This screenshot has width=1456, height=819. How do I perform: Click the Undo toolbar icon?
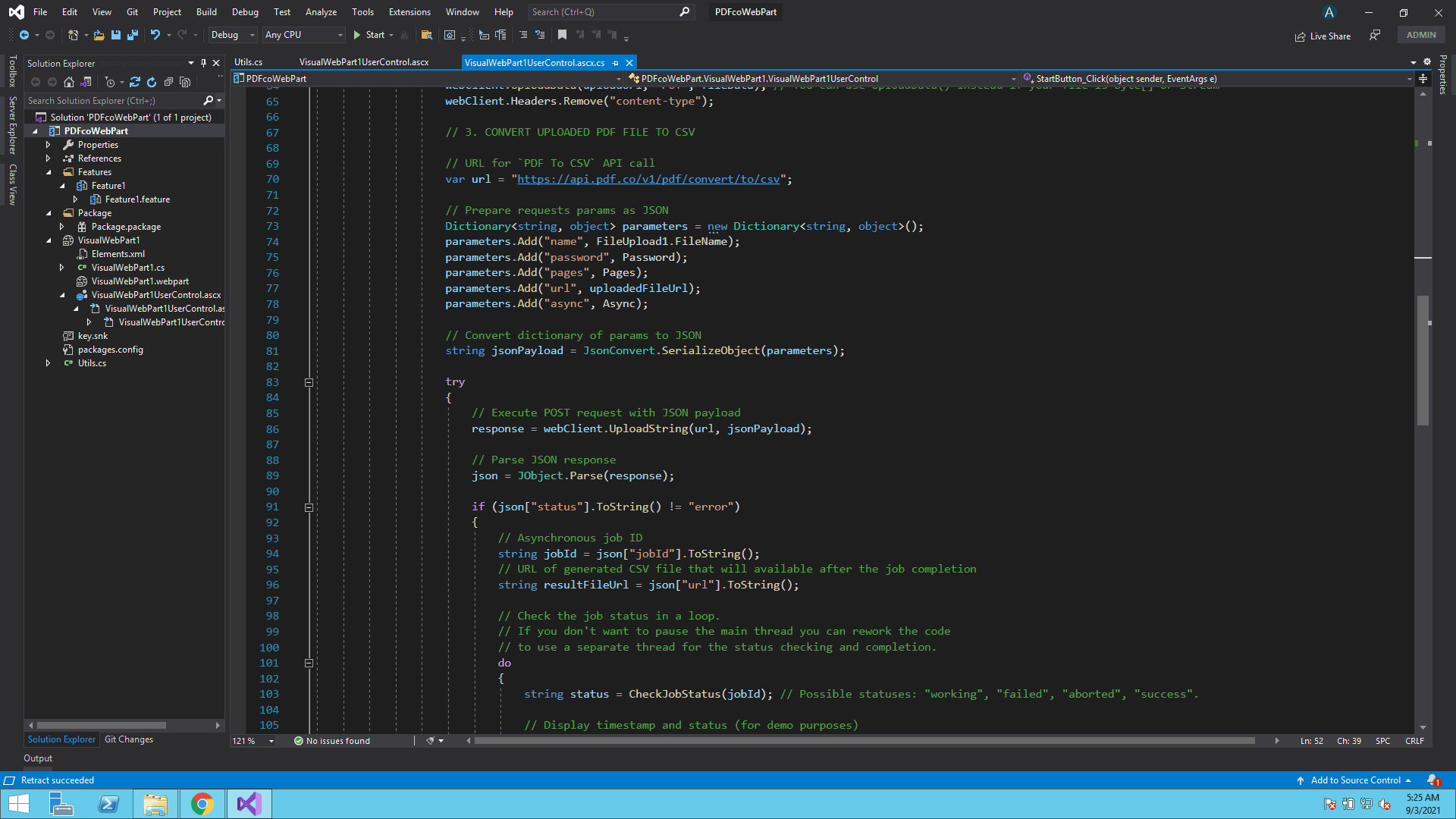[x=155, y=35]
